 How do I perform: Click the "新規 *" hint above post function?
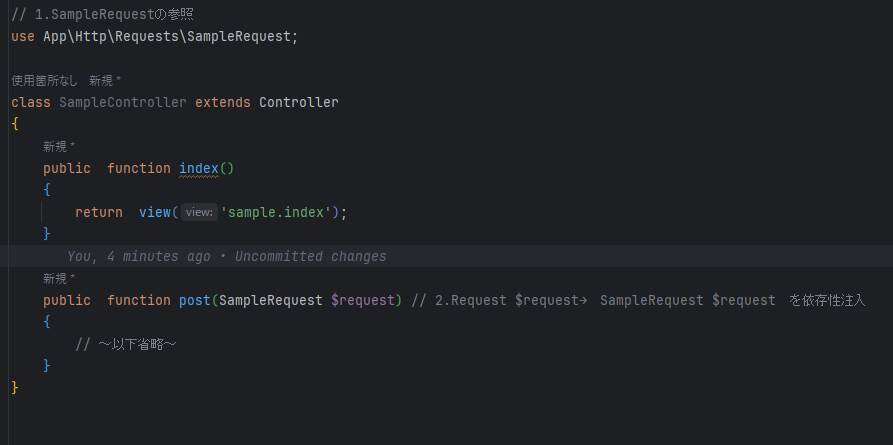[x=60, y=278]
